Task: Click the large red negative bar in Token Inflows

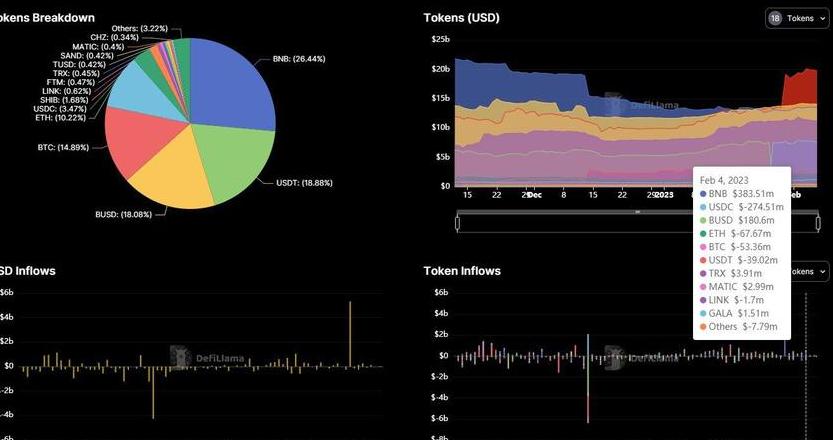Action: point(588,409)
